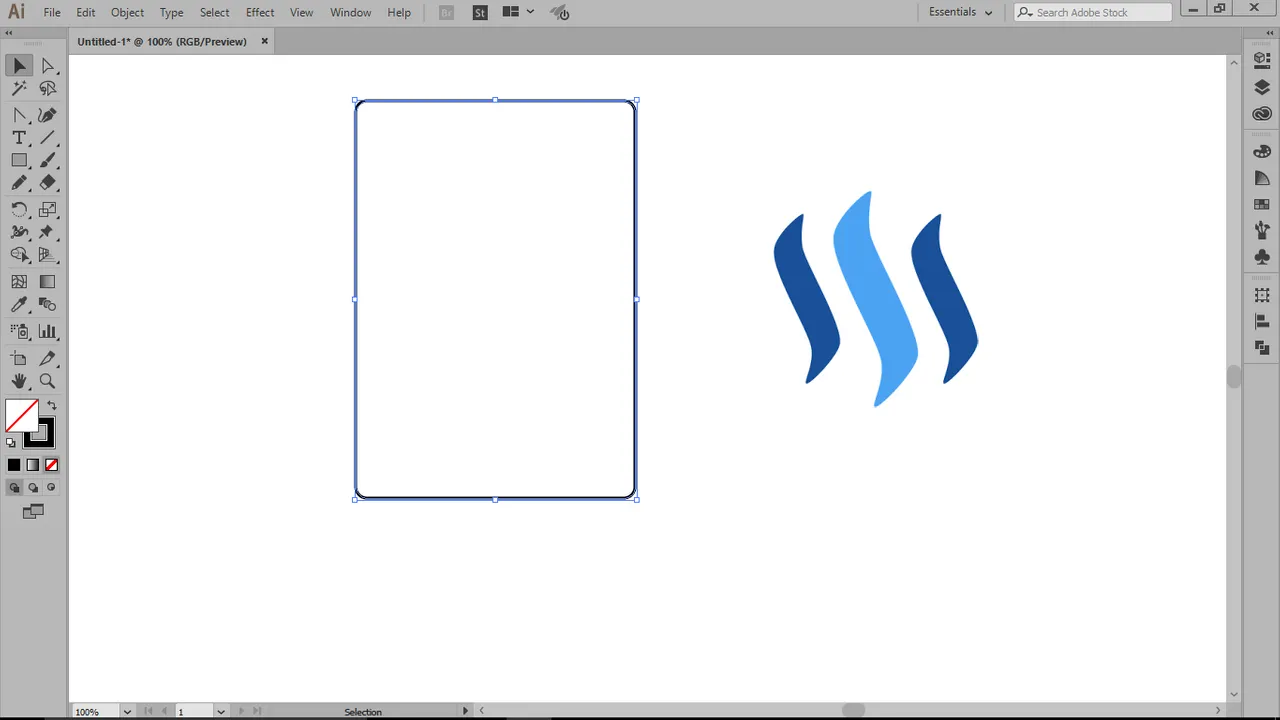
Task: Choose the Width tool
Action: 20,233
